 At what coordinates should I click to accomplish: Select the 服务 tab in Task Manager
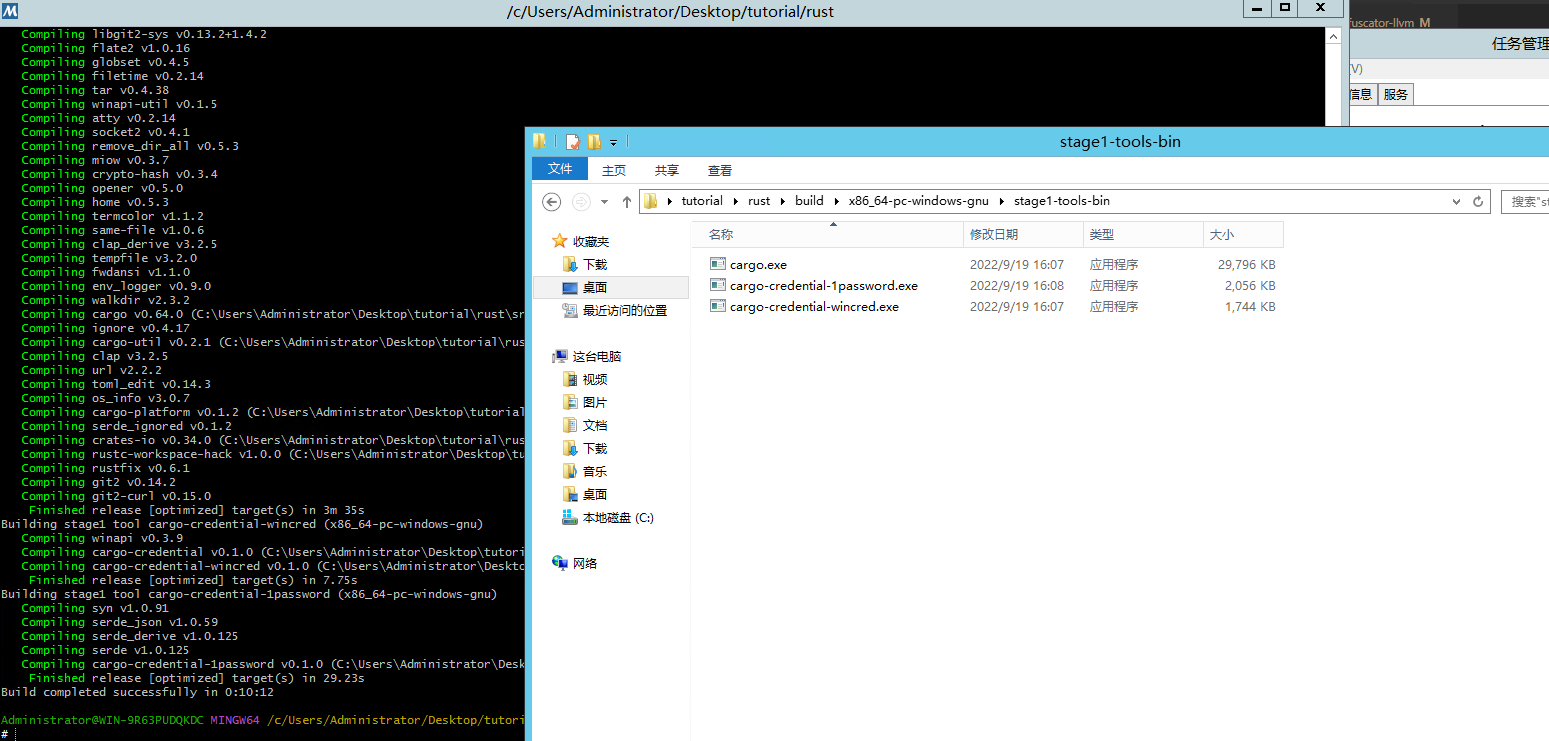point(1396,94)
